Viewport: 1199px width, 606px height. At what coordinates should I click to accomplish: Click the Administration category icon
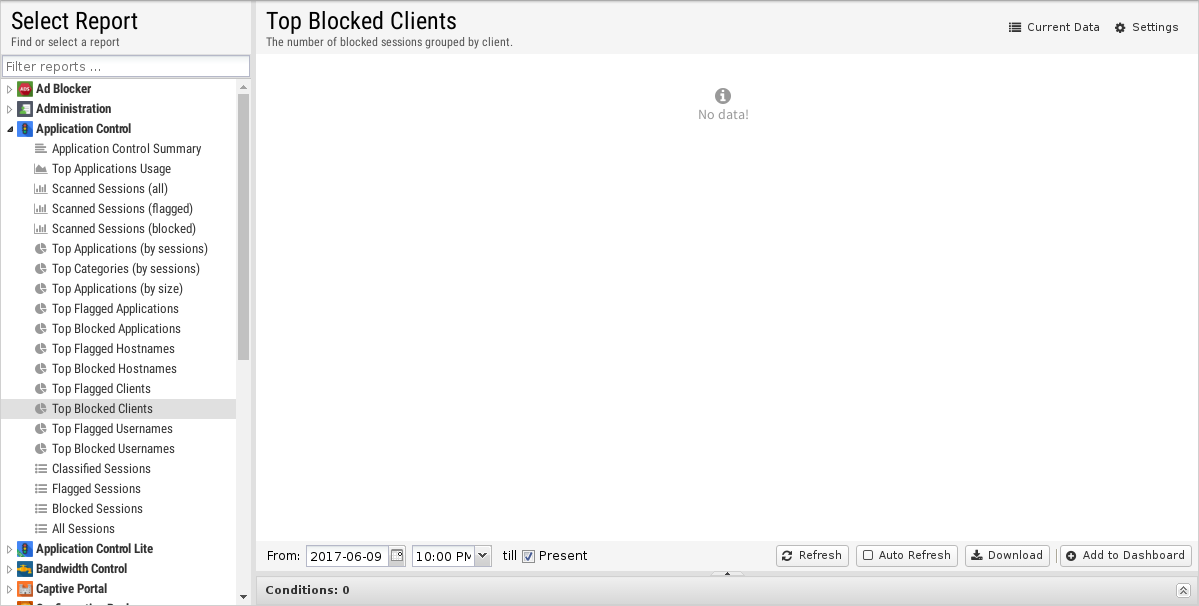point(25,109)
